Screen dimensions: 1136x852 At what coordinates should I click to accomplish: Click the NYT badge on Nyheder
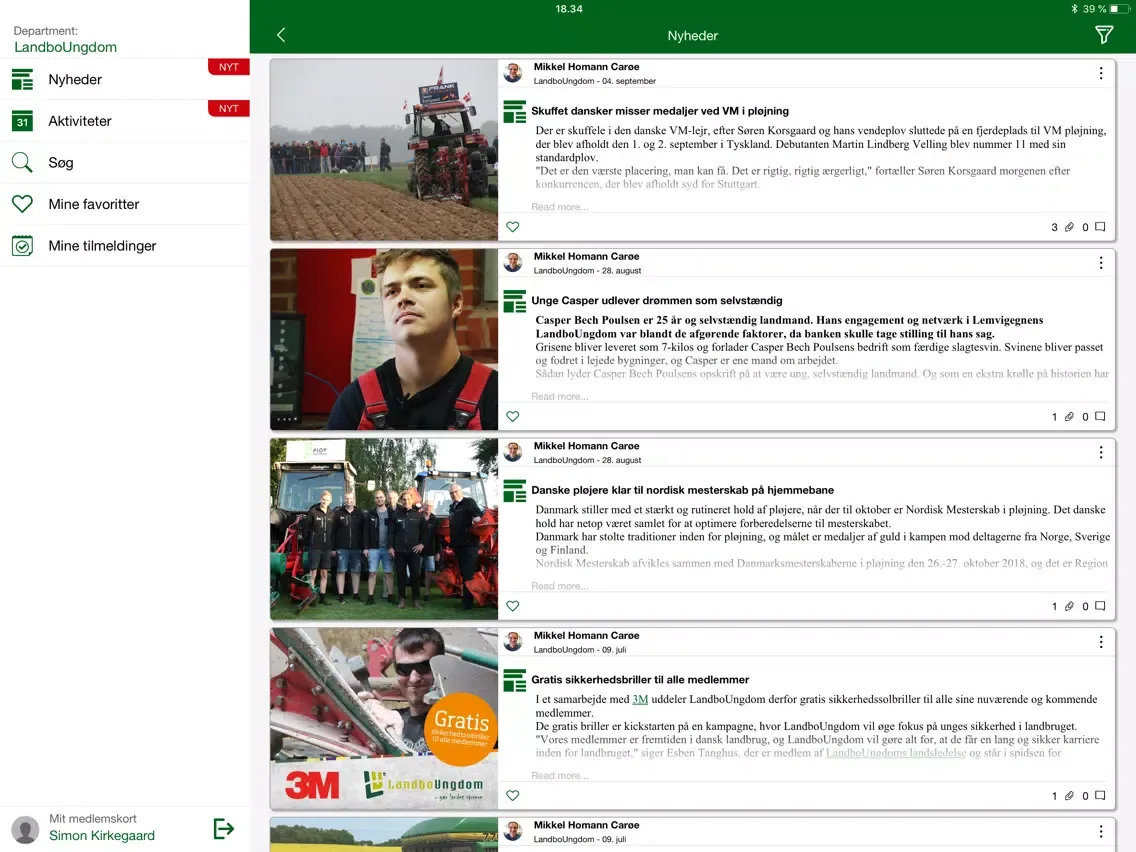(x=229, y=67)
